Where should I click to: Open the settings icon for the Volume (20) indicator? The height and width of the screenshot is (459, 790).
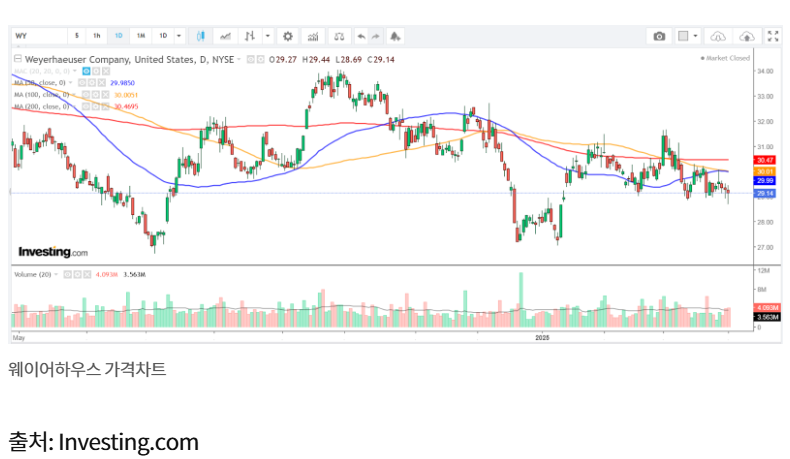[x=78, y=275]
